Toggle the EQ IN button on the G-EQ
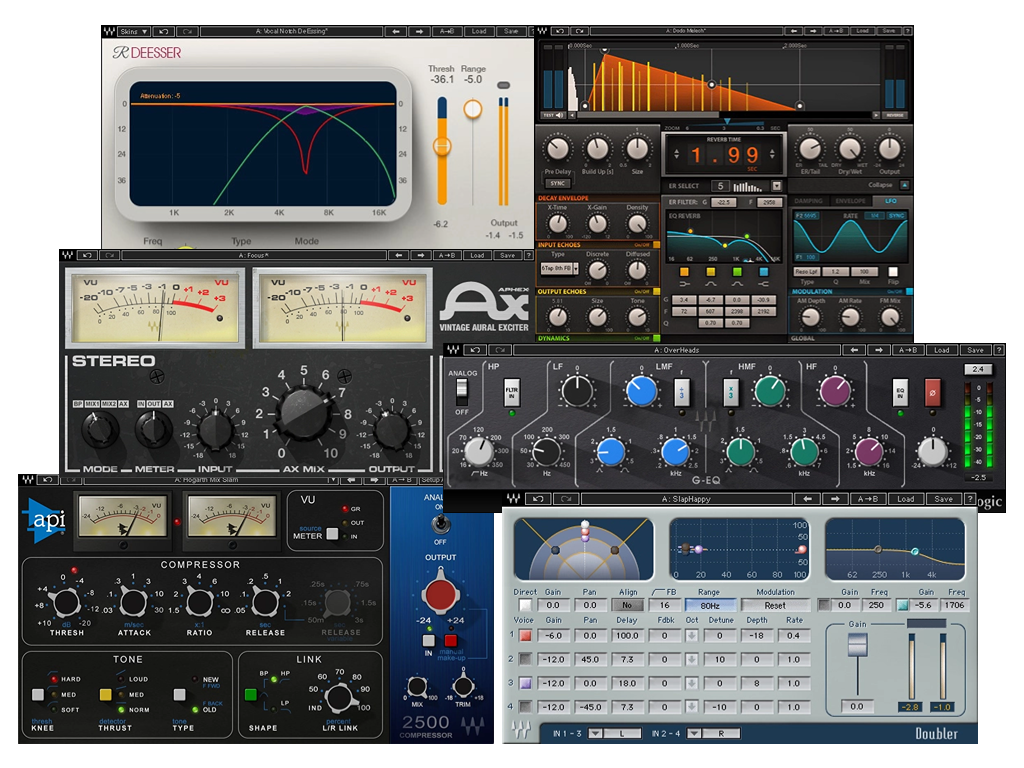 [900, 392]
